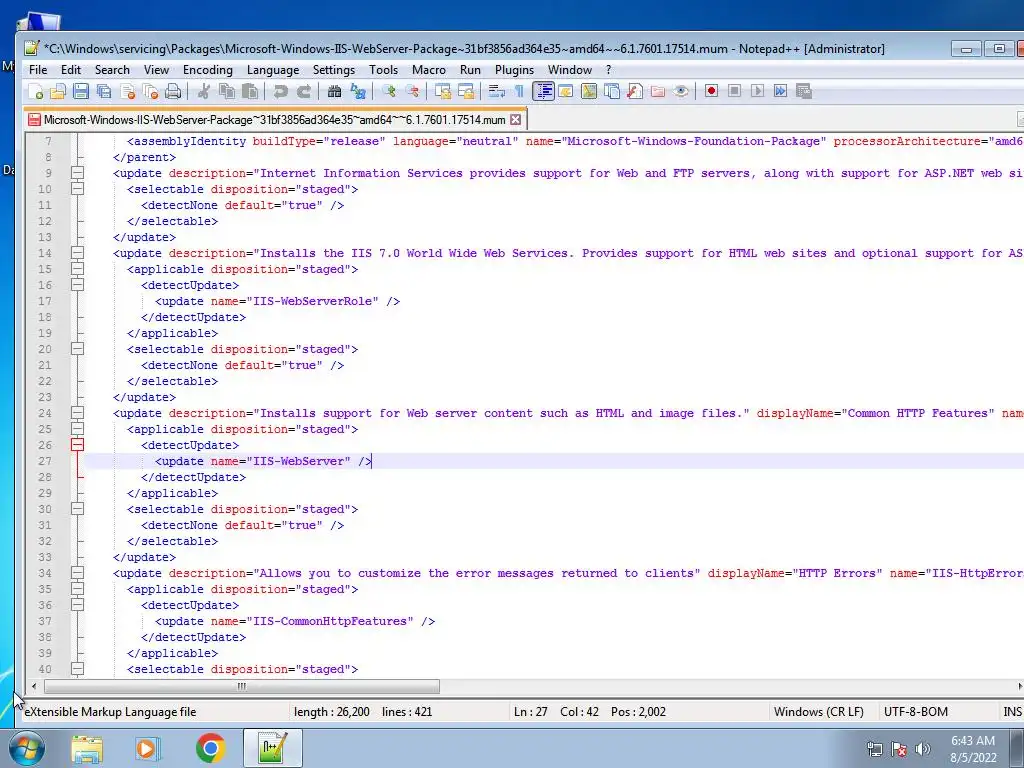Click Run Macro Multiple Times icon
1024x768 pixels.
pyautogui.click(x=780, y=91)
